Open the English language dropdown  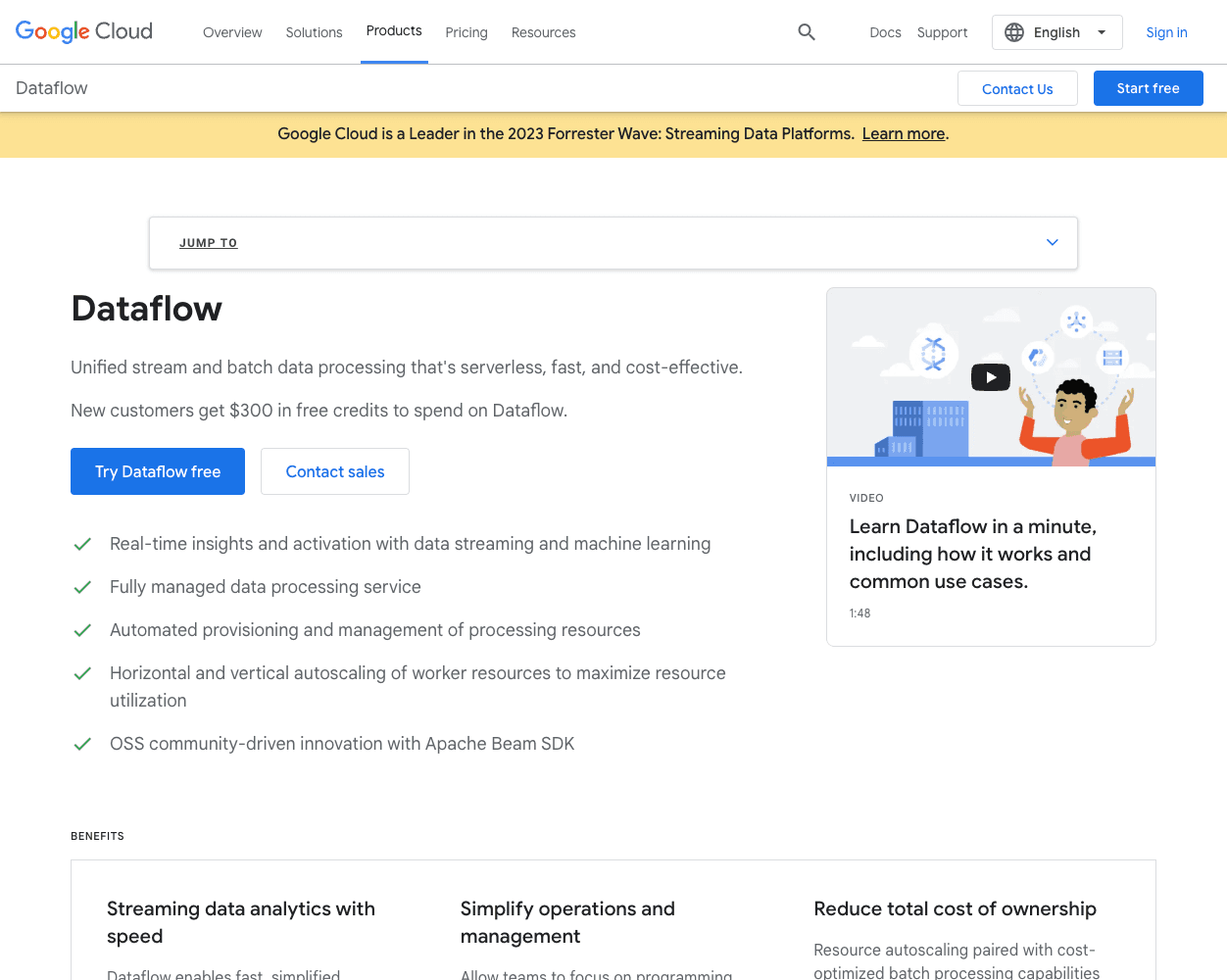point(1057,32)
